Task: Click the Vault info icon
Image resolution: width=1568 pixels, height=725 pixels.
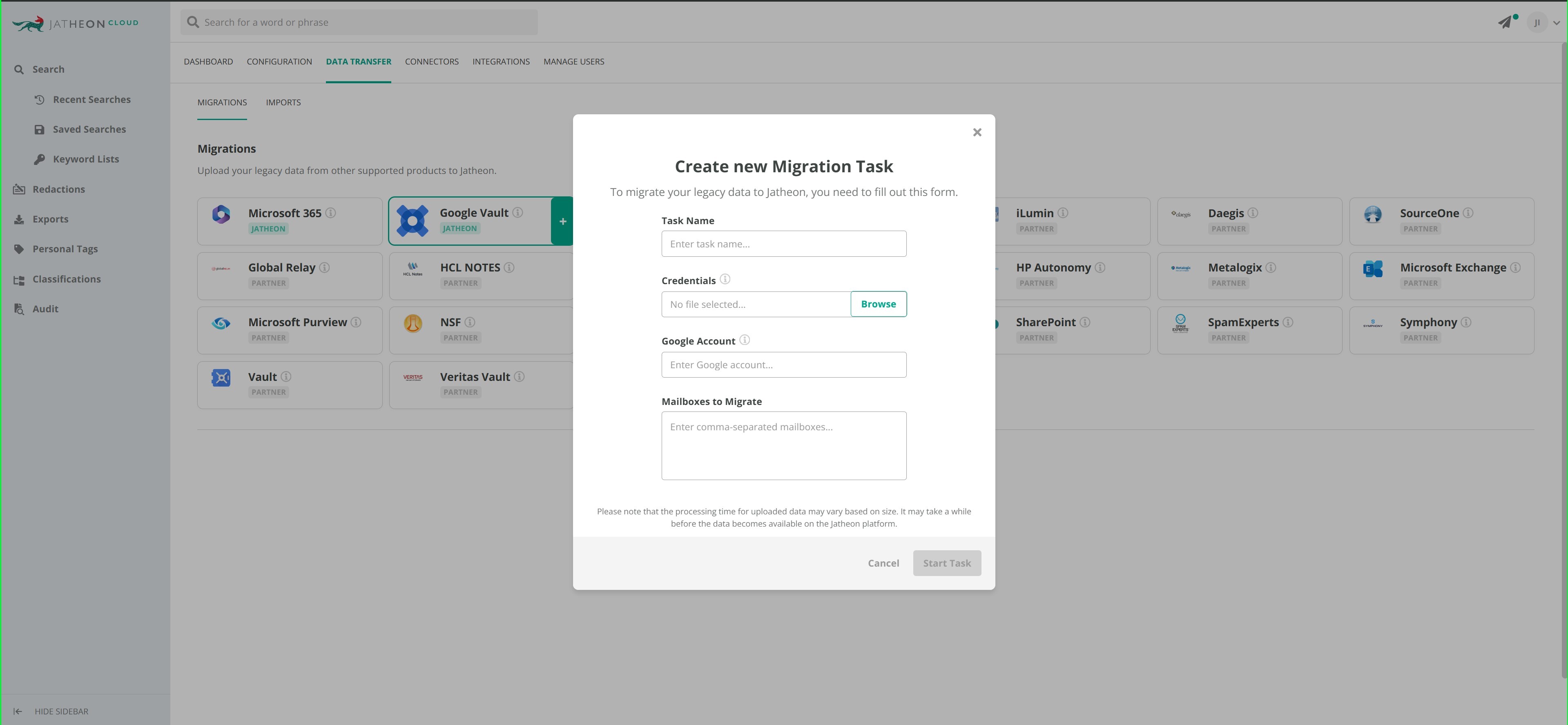Action: tap(286, 376)
